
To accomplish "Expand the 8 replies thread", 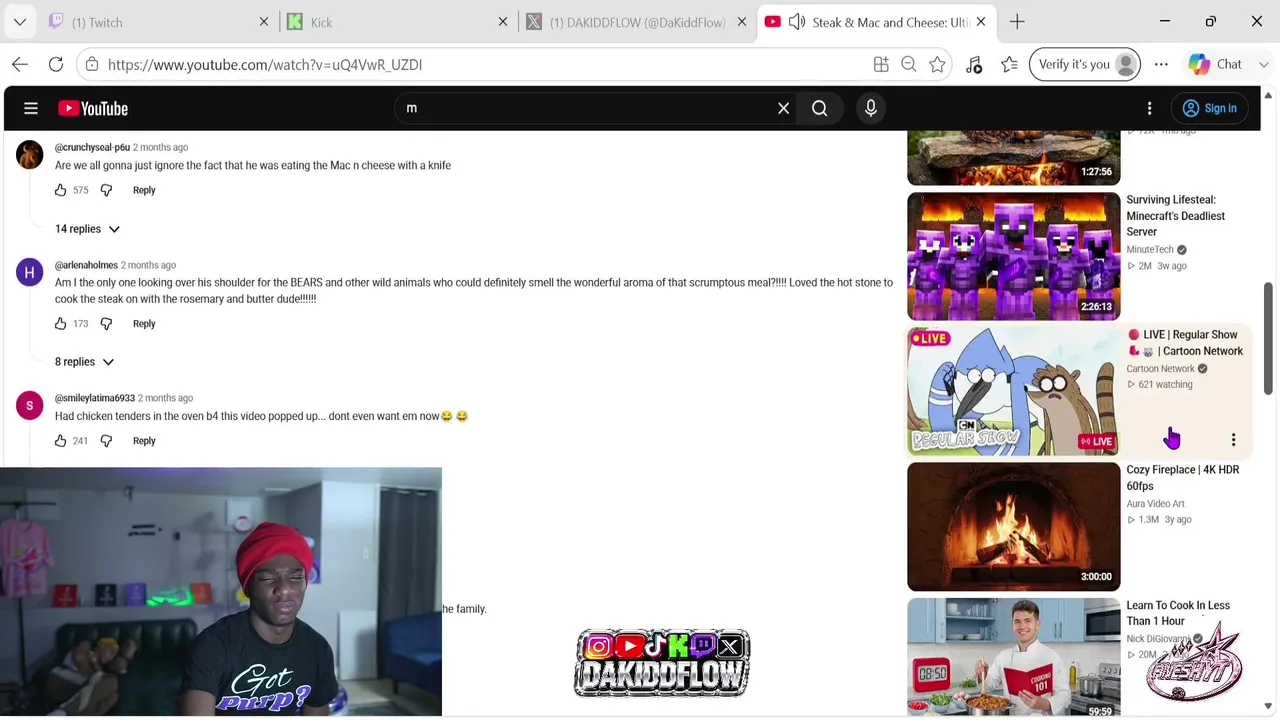I will (84, 362).
